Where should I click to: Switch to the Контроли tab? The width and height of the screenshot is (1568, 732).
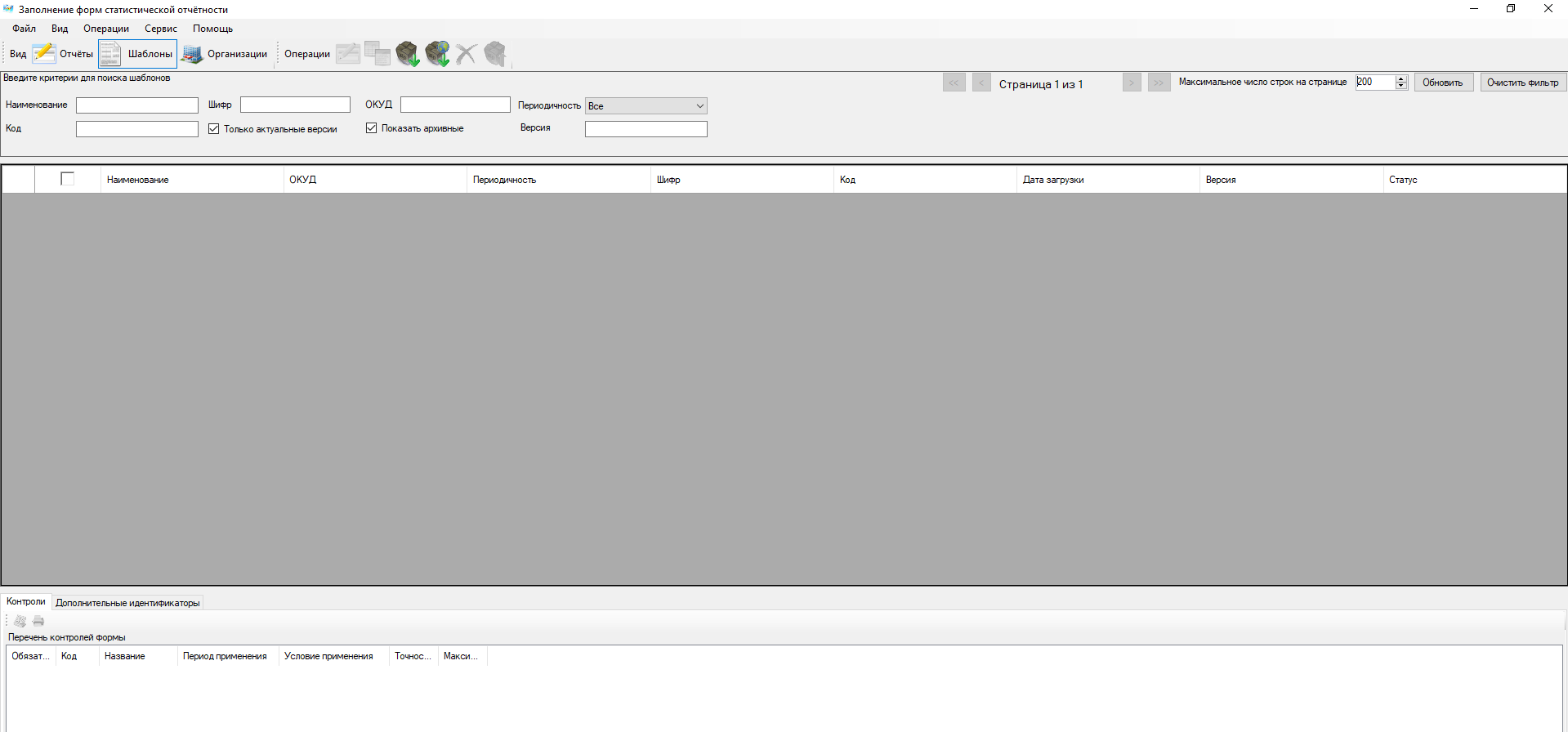pyautogui.click(x=26, y=601)
